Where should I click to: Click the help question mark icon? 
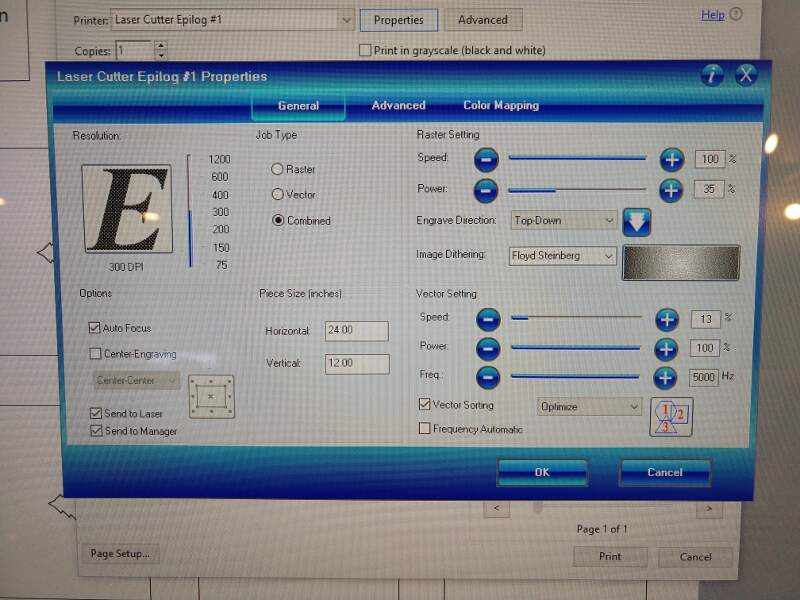coord(736,14)
